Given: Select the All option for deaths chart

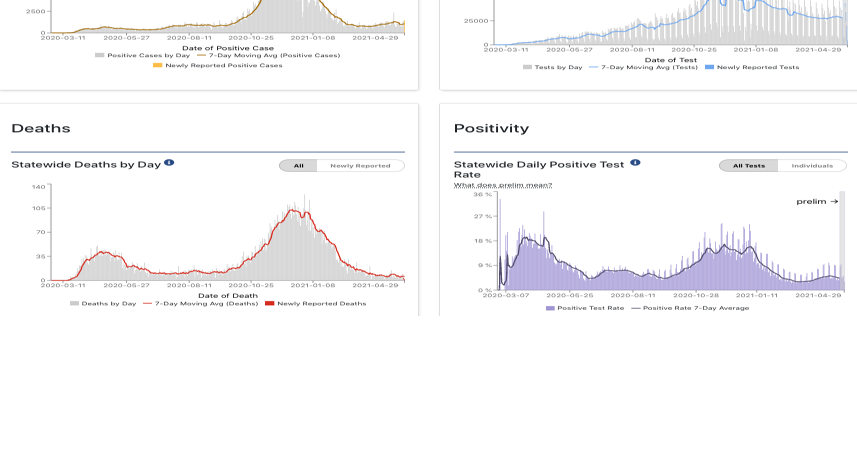Looking at the screenshot, I should click(x=298, y=165).
